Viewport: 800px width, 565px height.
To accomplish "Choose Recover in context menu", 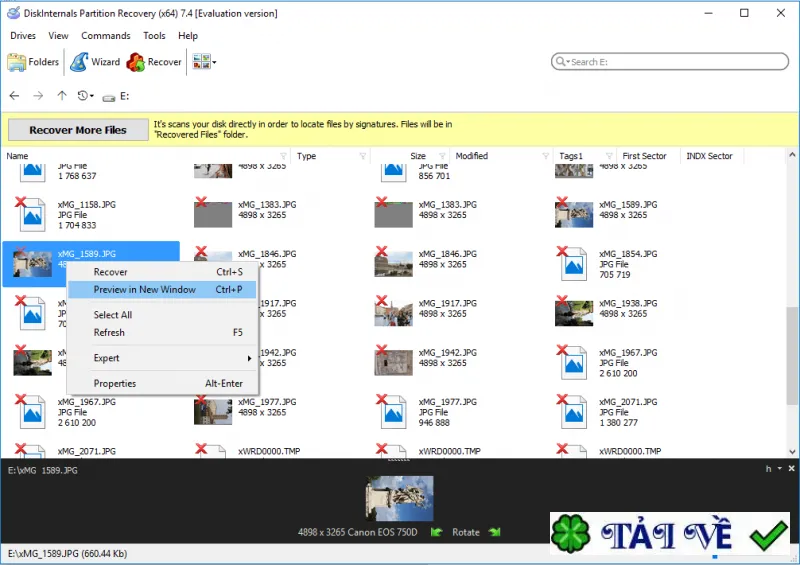I will (x=162, y=272).
